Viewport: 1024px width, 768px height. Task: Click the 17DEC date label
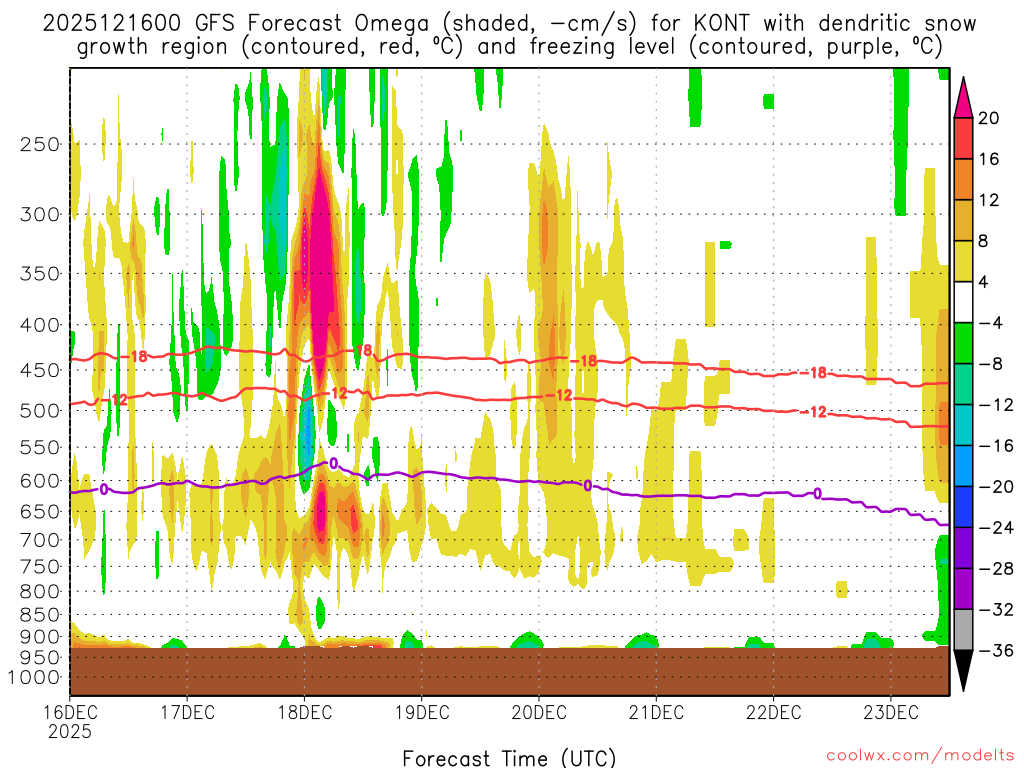tap(187, 712)
